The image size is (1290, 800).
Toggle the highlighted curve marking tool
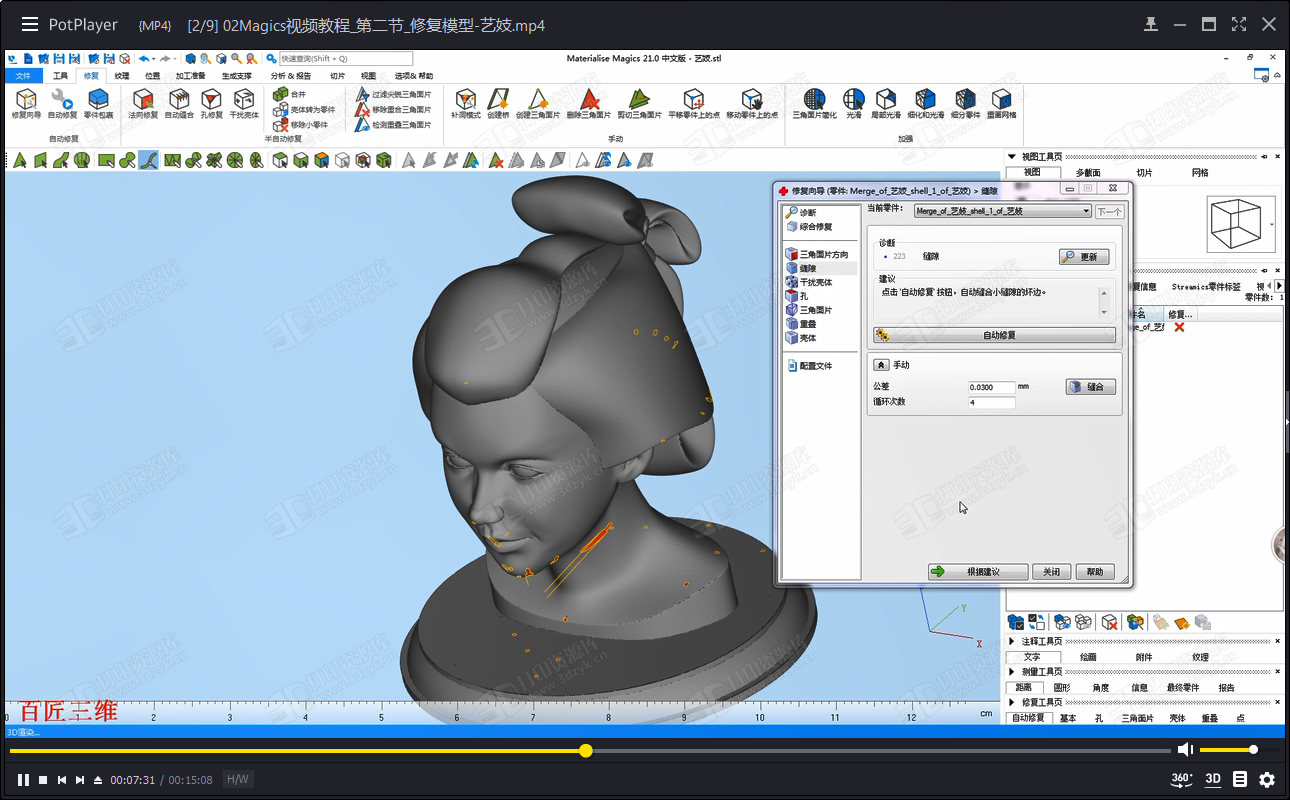point(148,160)
